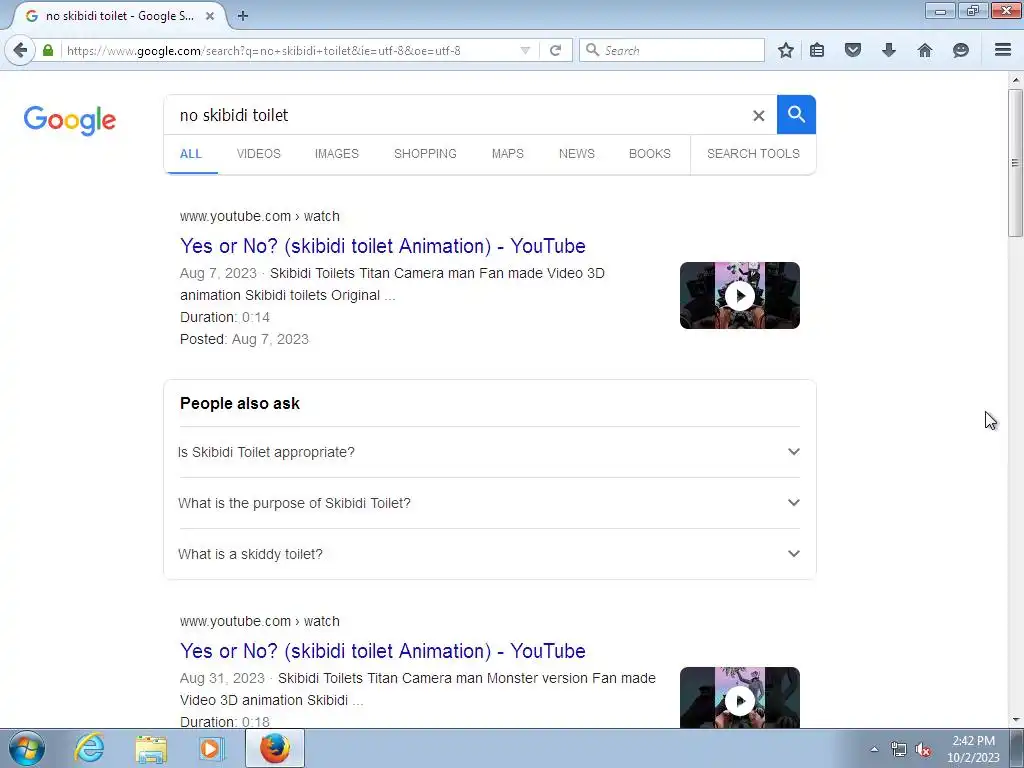This screenshot has width=1024, height=768.
Task: Switch to the SHOPPING results tab
Action: pyautogui.click(x=425, y=153)
